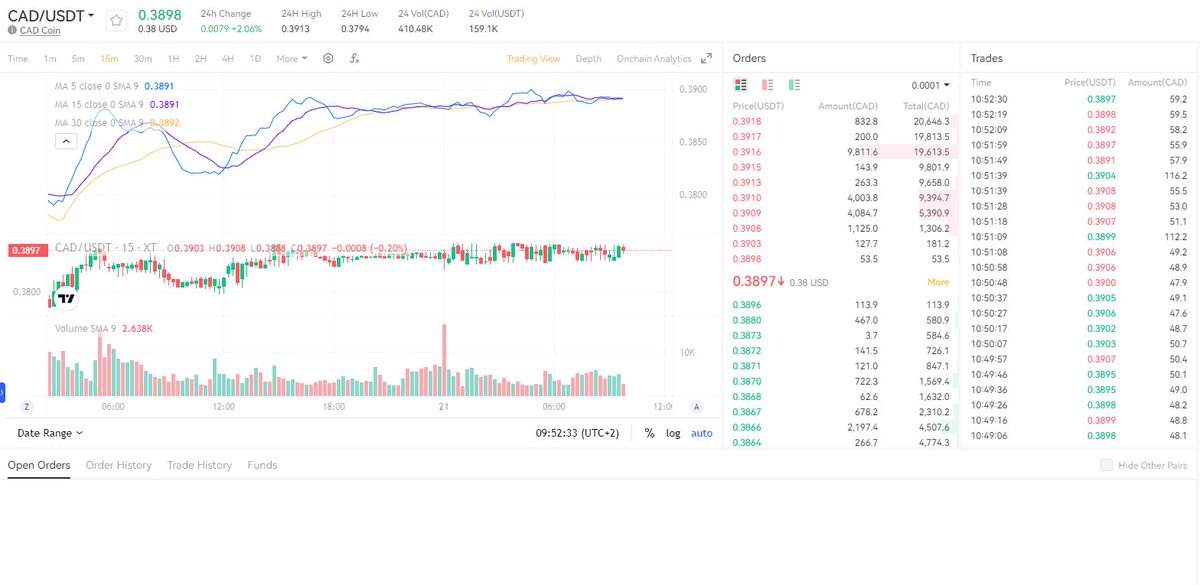Select the 1D timeframe
This screenshot has height=585, width=1200.
point(255,59)
